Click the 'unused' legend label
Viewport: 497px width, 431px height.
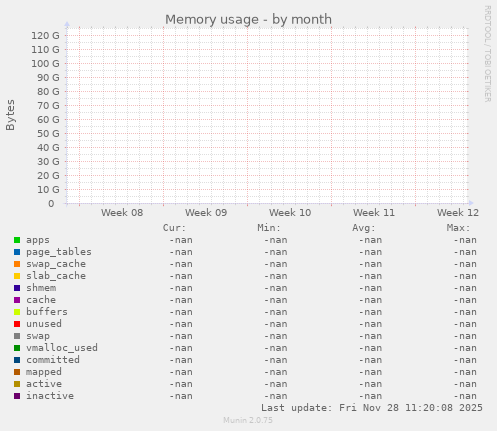coord(44,324)
